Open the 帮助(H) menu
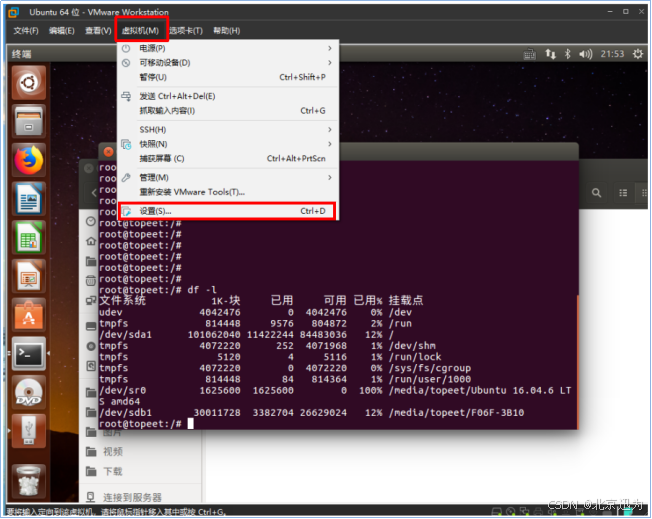This screenshot has width=652, height=519. pos(227,30)
